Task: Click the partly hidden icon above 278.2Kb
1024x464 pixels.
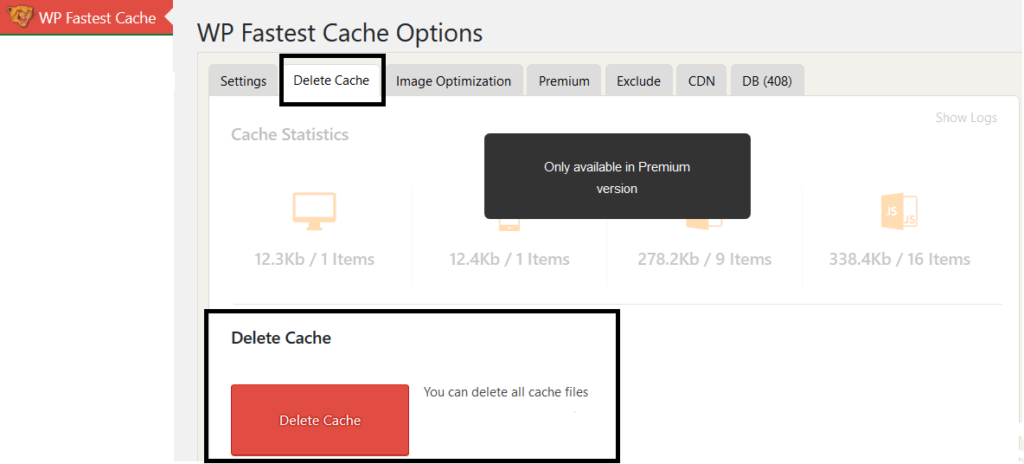Action: pyautogui.click(x=703, y=224)
